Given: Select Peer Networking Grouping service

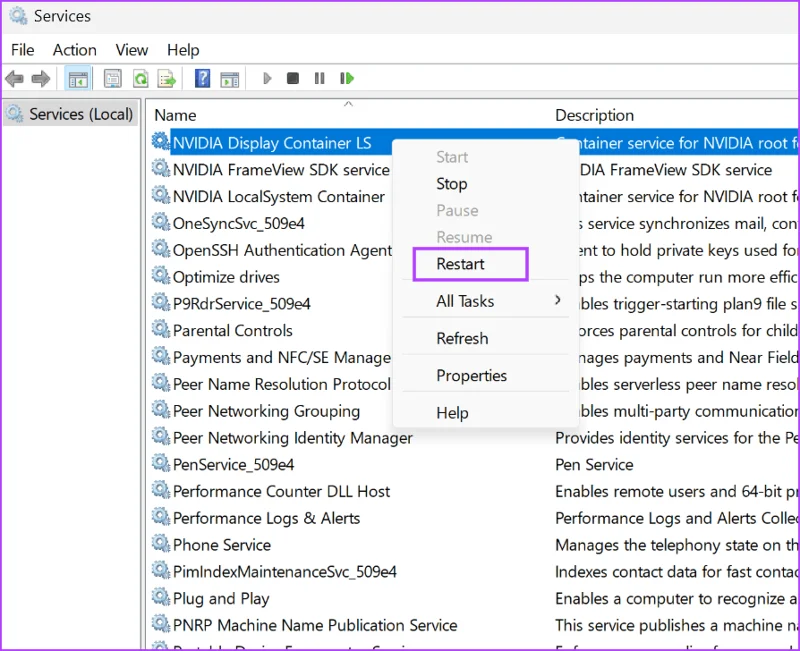Looking at the screenshot, I should (x=266, y=411).
